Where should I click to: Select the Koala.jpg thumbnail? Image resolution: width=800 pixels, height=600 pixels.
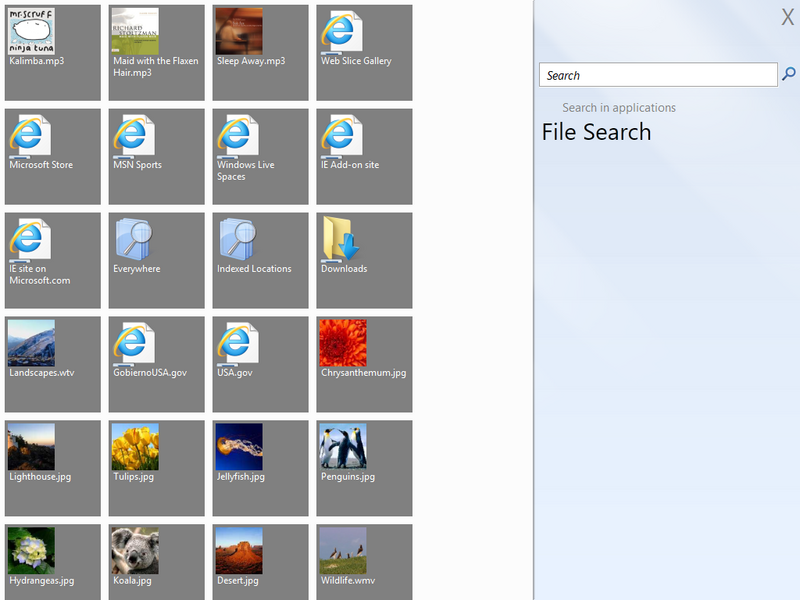click(x=157, y=562)
